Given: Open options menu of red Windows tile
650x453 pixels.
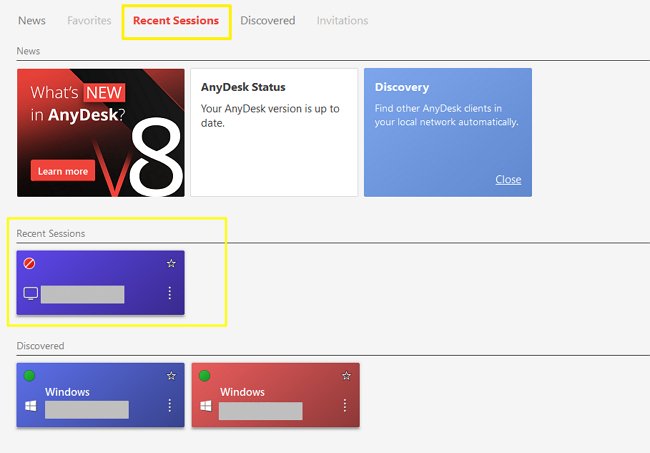Looking at the screenshot, I should [x=345, y=405].
